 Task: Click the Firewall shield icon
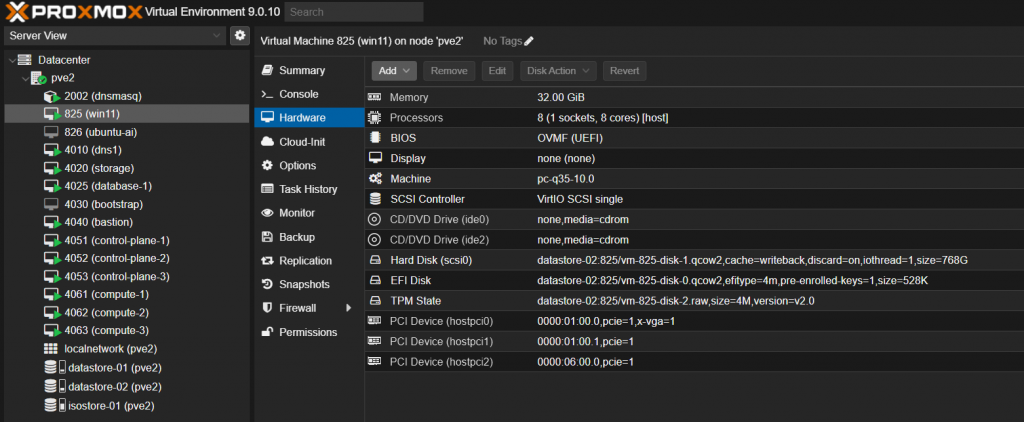click(x=267, y=308)
